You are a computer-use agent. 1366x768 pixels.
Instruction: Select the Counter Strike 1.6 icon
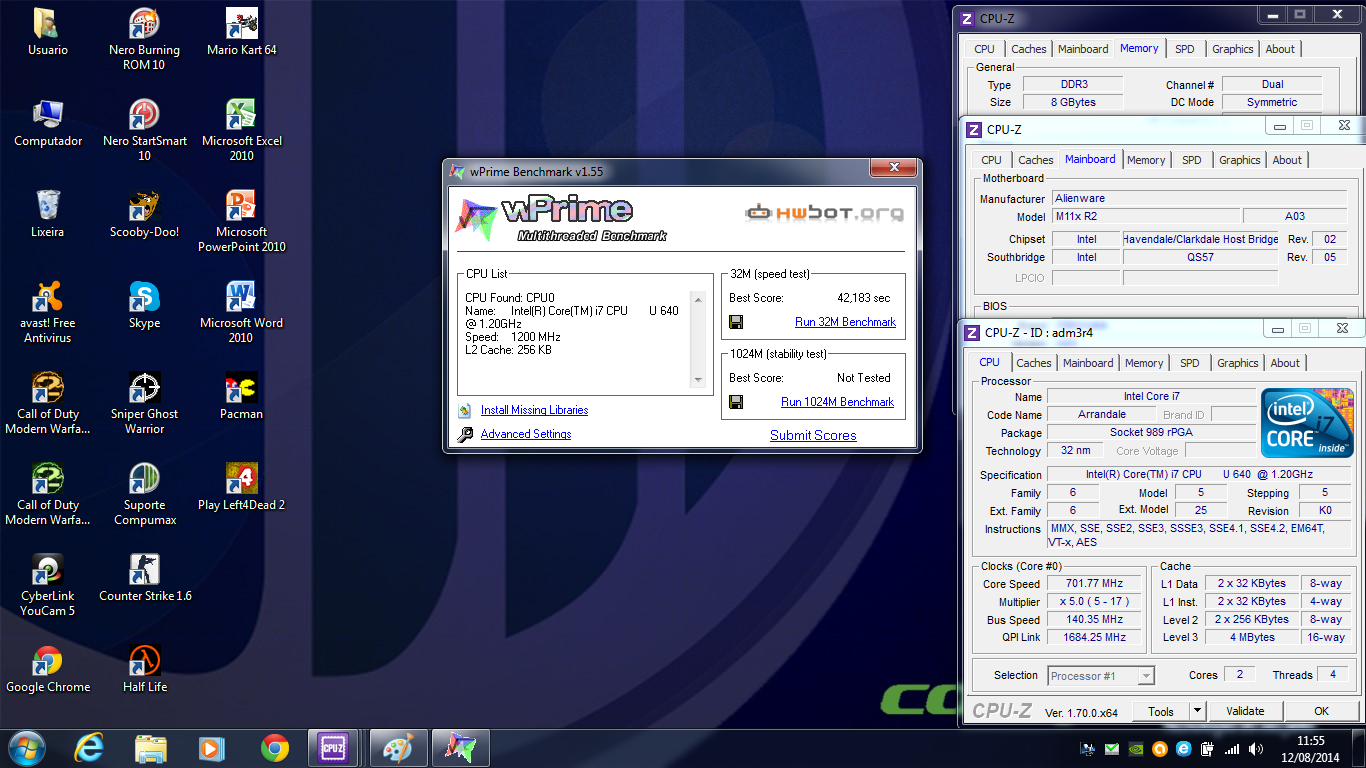coord(144,578)
